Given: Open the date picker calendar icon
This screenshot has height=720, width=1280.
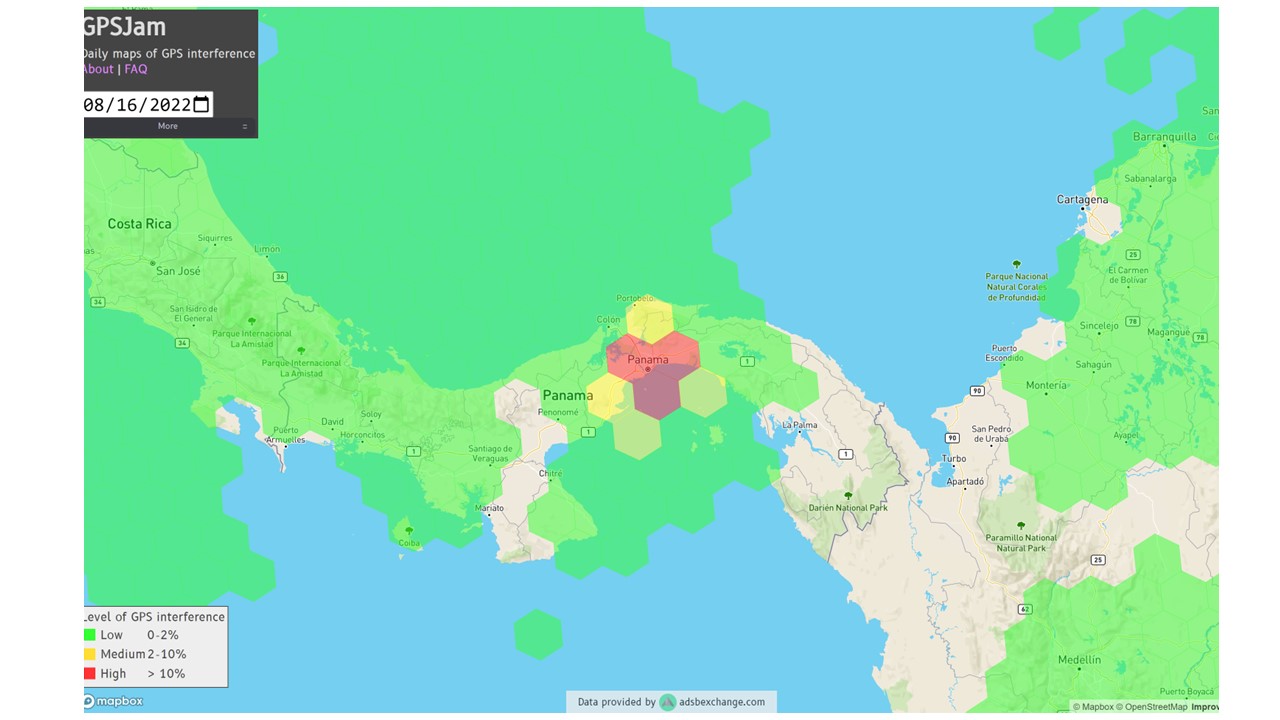Looking at the screenshot, I should pos(201,103).
